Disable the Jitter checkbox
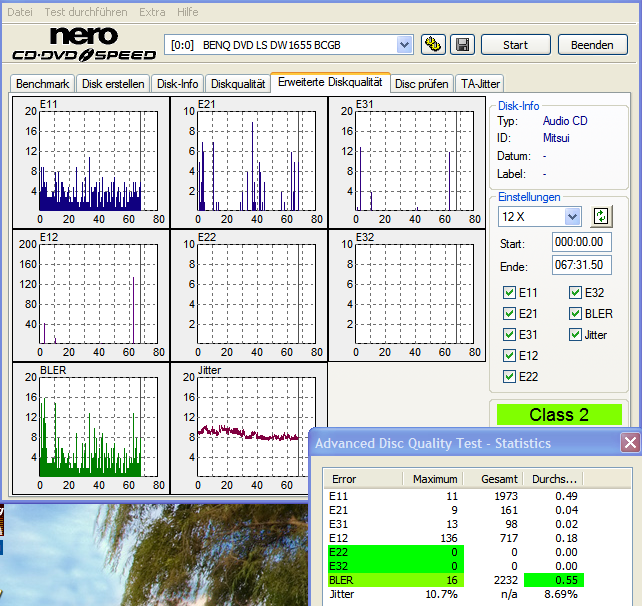Viewport: 642px width, 606px height. pos(577,335)
